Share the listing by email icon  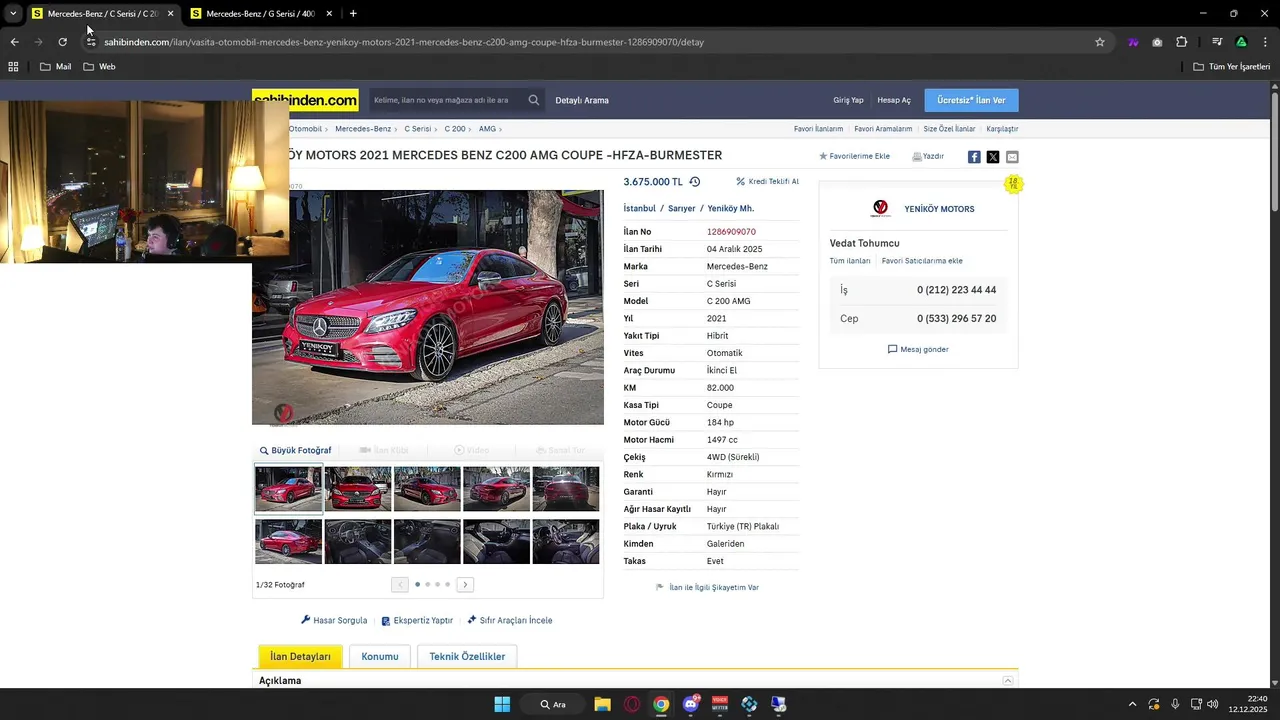[1012, 157]
